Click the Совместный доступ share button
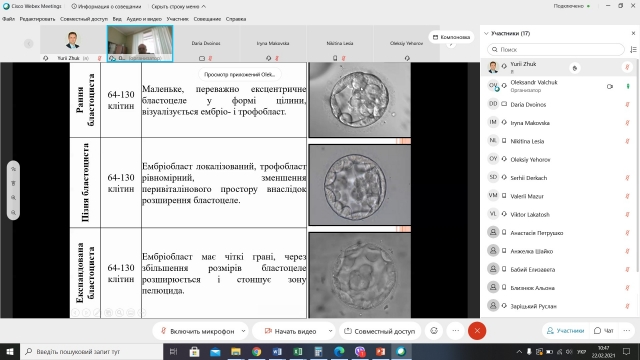The height and width of the screenshot is (360, 640). (380, 331)
